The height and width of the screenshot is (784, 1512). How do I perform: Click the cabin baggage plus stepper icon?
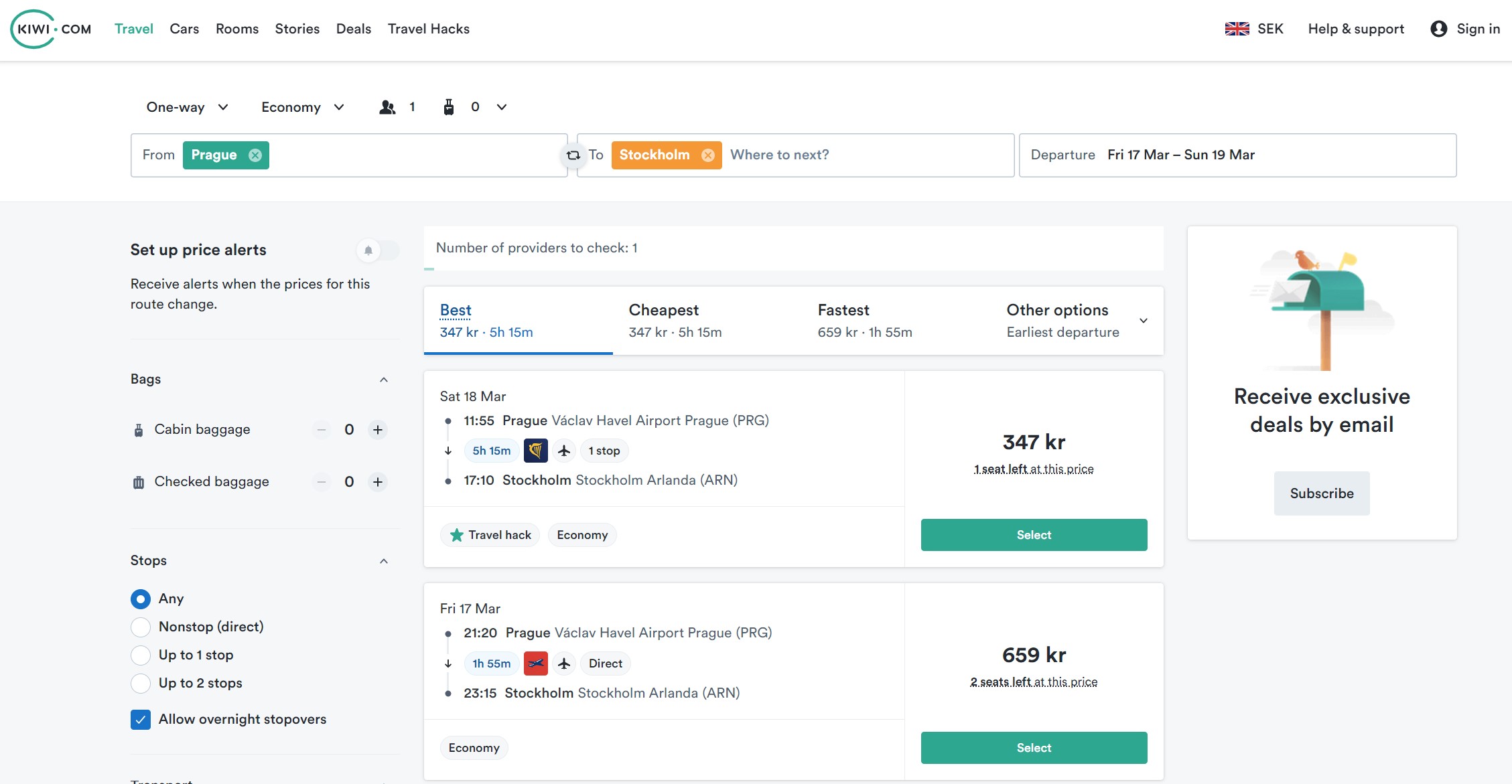pyautogui.click(x=378, y=429)
